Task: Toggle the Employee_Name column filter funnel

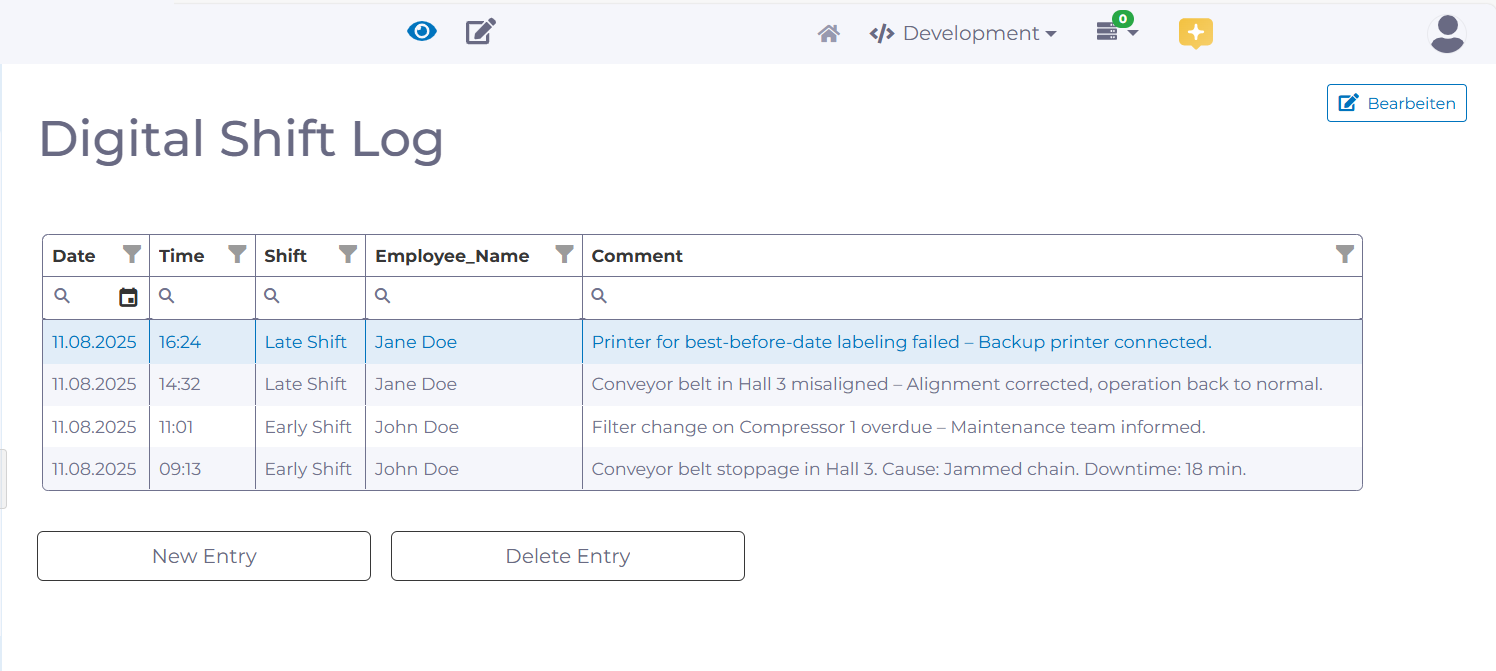Action: [x=565, y=254]
